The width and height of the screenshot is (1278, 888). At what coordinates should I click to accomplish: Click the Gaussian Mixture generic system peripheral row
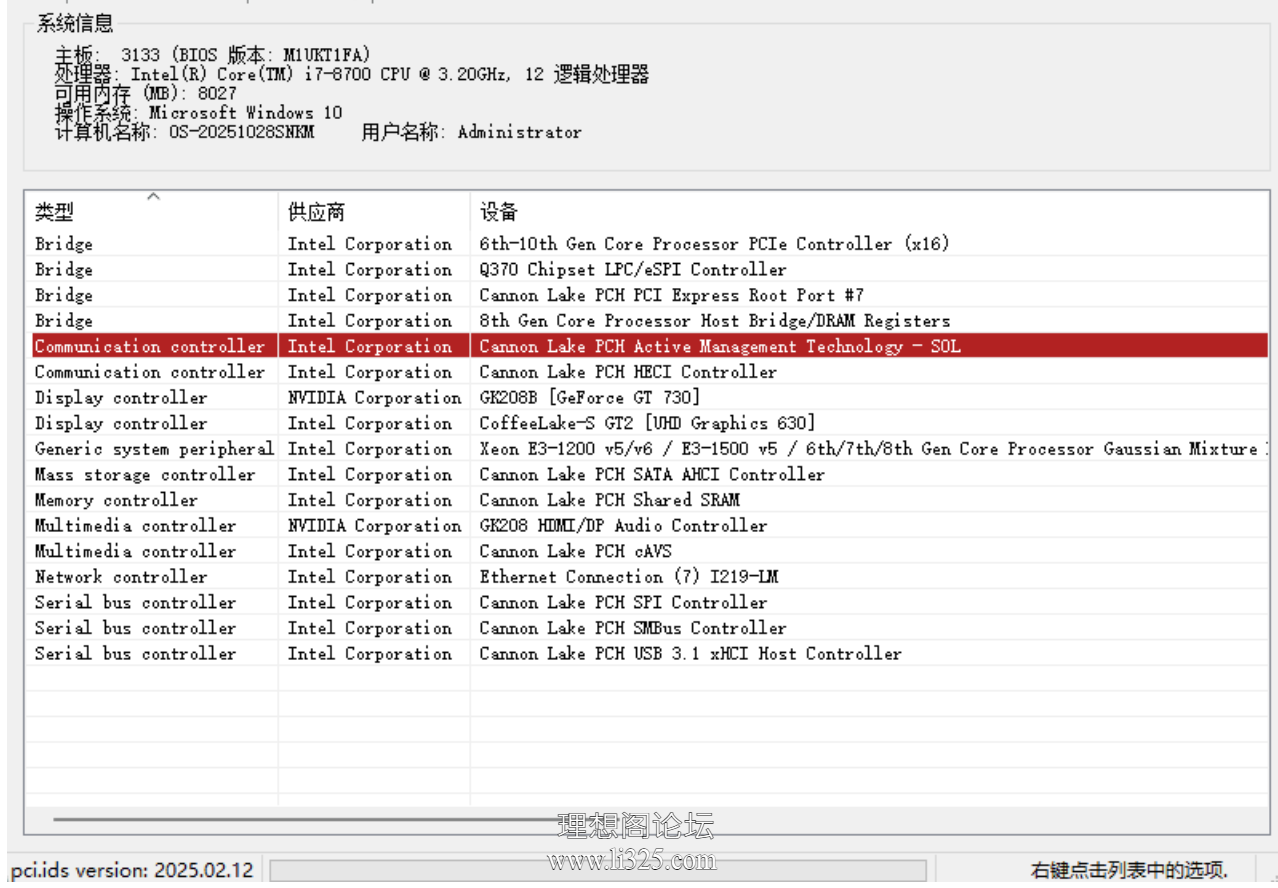coord(868,449)
